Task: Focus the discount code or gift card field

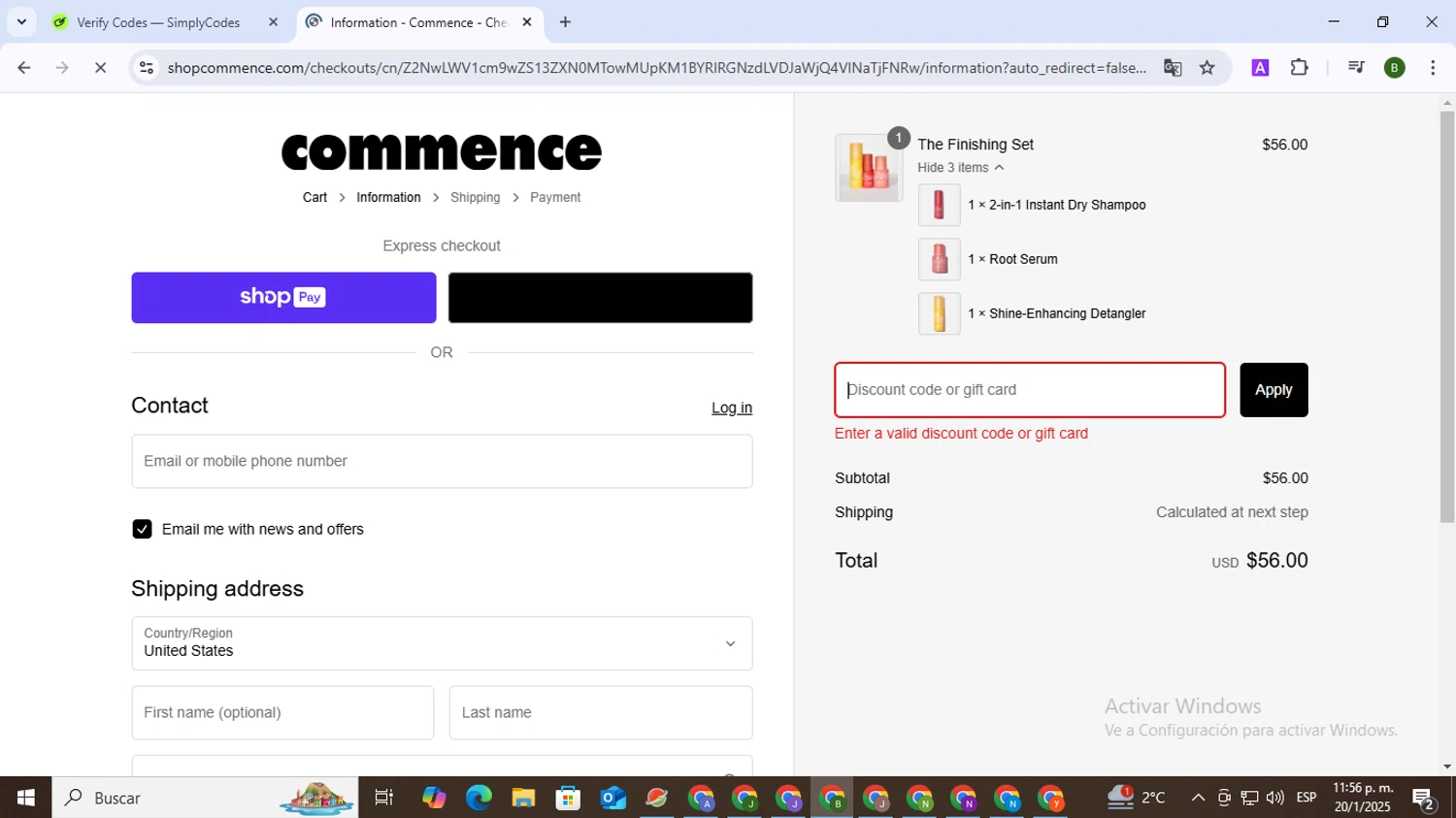Action: 1030,390
